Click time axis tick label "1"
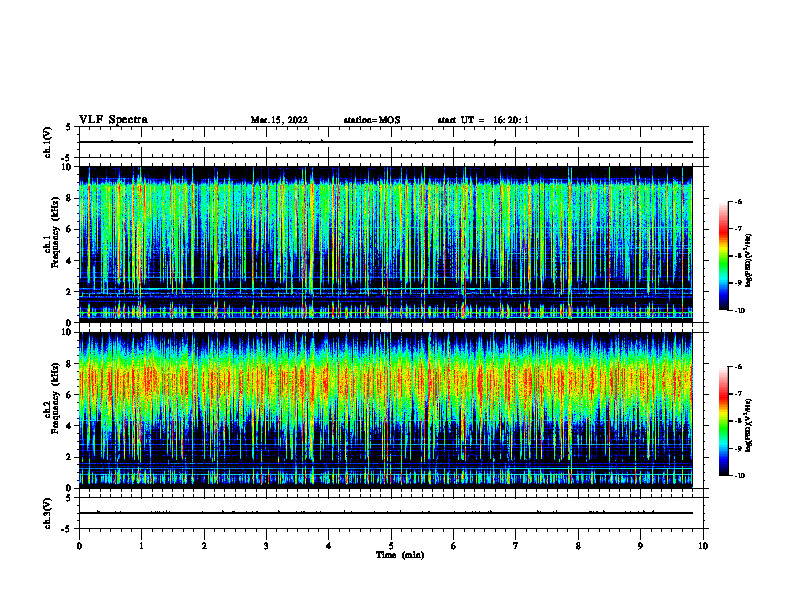This screenshot has height=612, width=792. click(x=141, y=546)
